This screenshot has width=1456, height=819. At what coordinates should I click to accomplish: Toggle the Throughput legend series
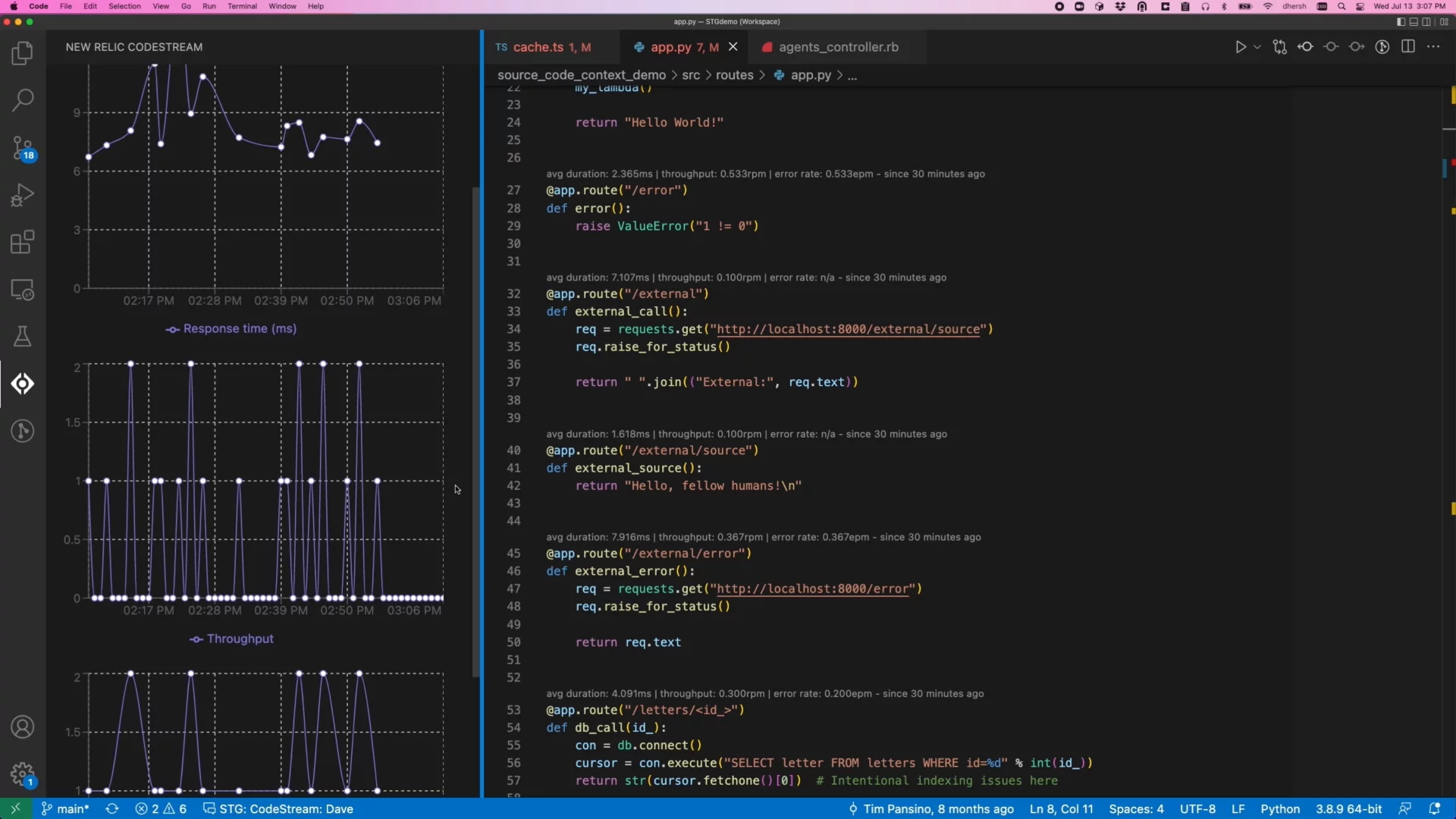[x=231, y=639]
